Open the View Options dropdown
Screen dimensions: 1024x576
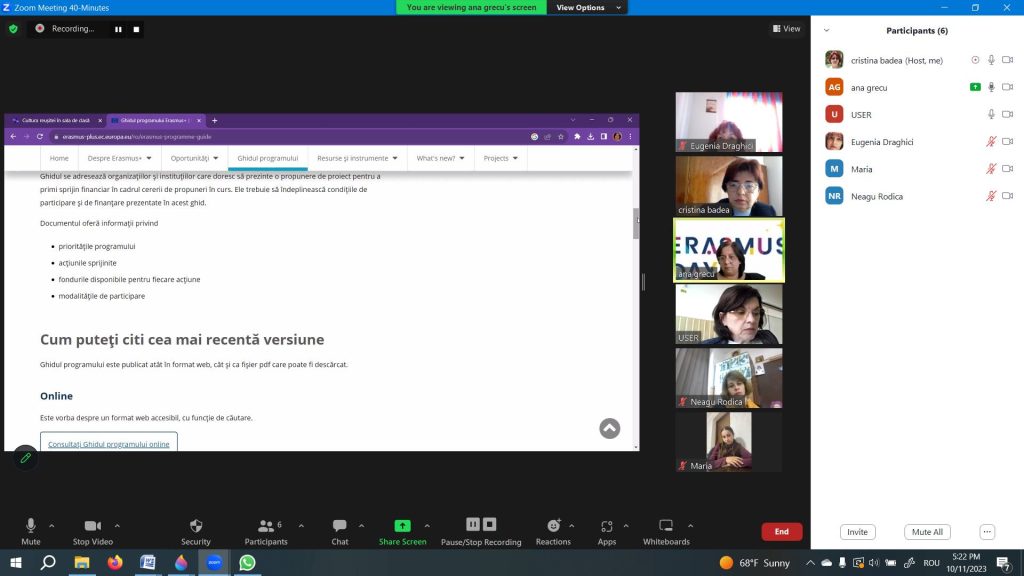(x=588, y=7)
